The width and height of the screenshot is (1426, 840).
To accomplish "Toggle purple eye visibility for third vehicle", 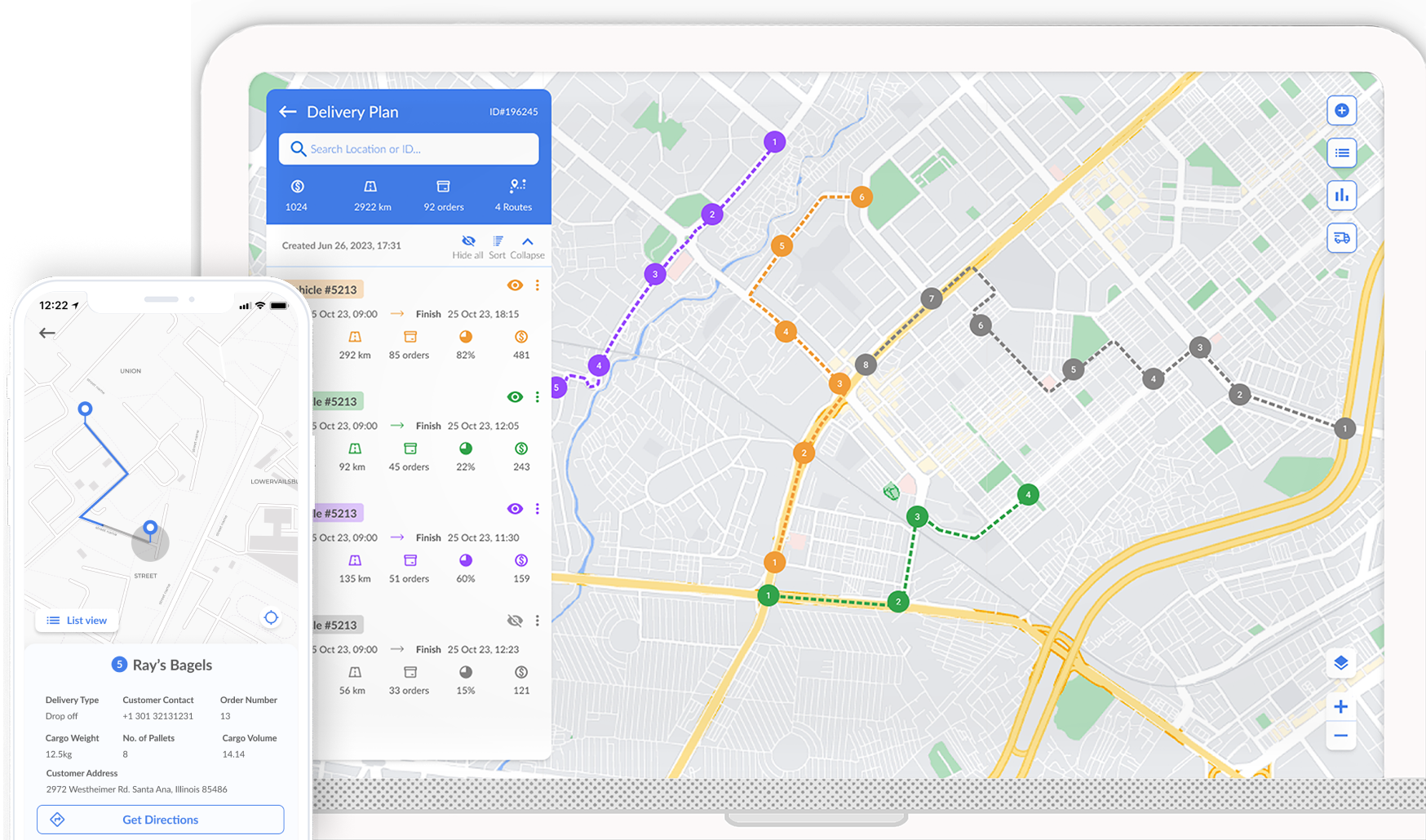I will 515,509.
